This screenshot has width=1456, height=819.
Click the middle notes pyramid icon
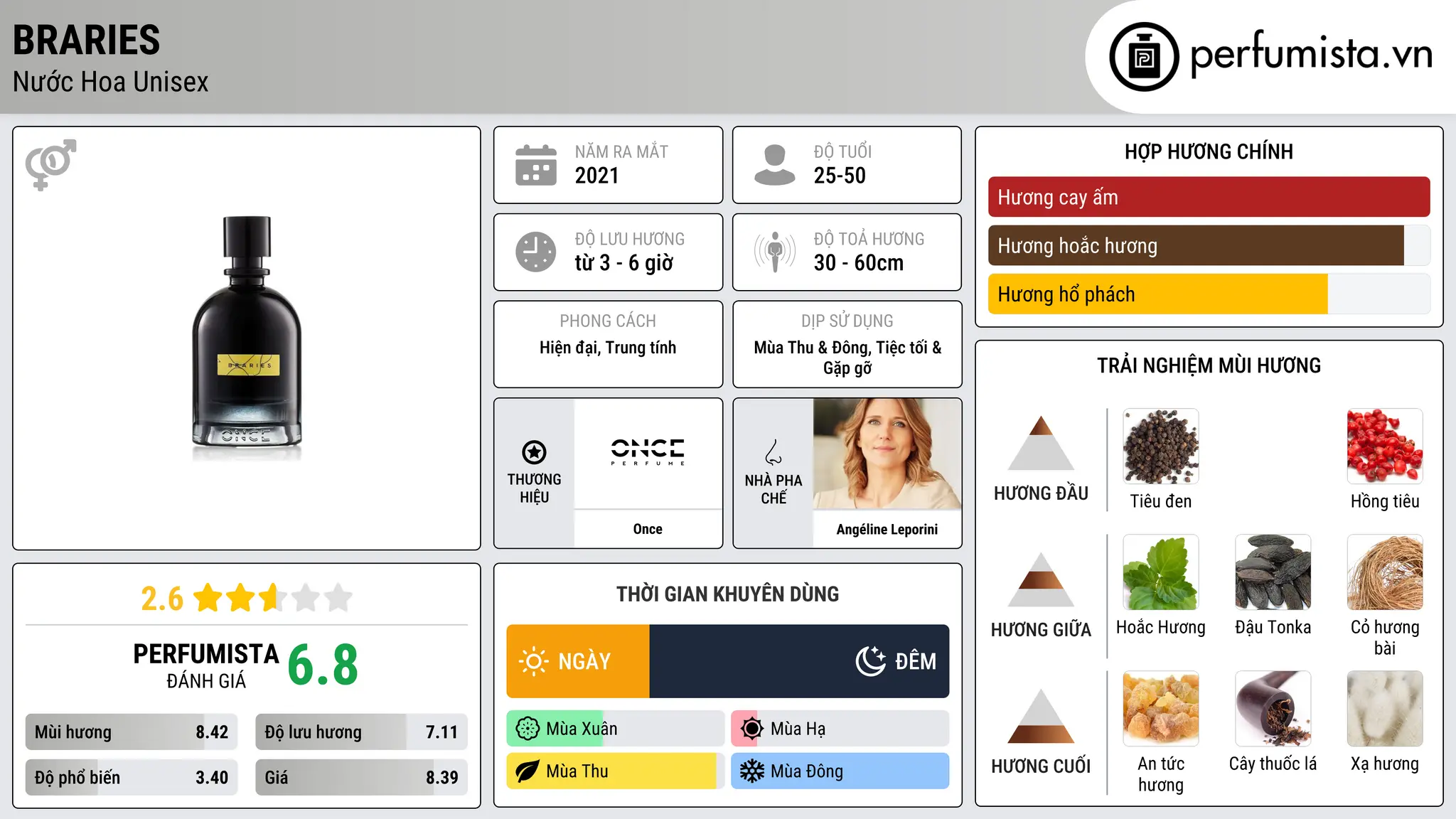pos(1041,579)
